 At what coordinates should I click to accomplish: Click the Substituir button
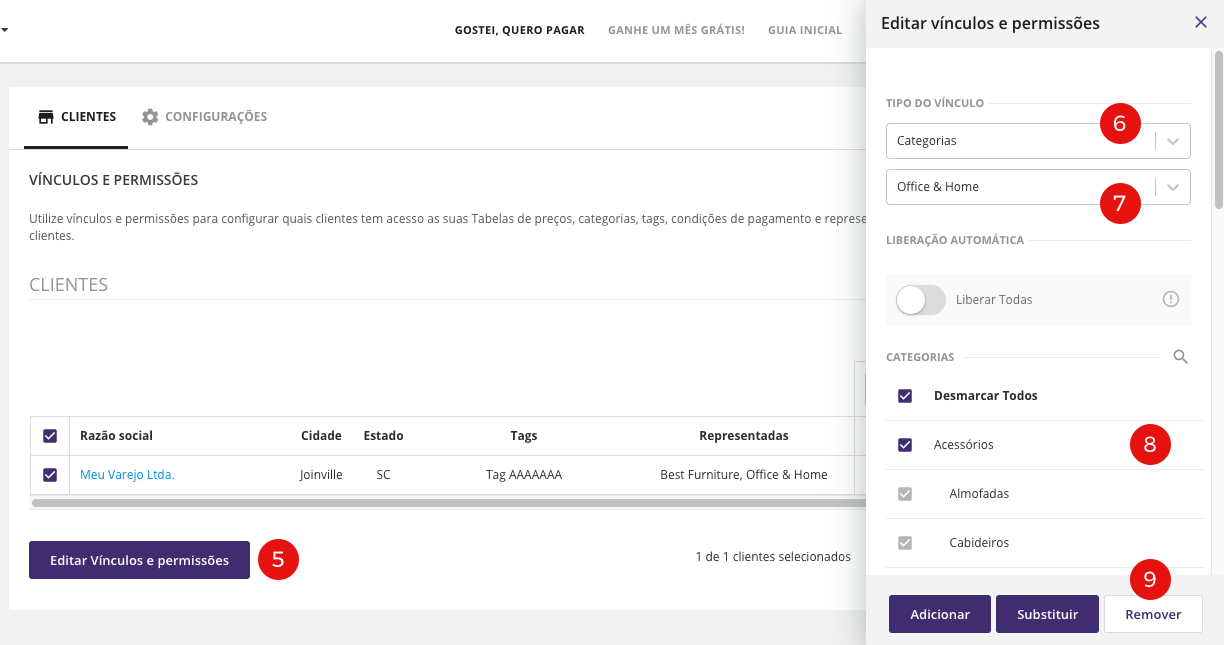coord(1047,614)
